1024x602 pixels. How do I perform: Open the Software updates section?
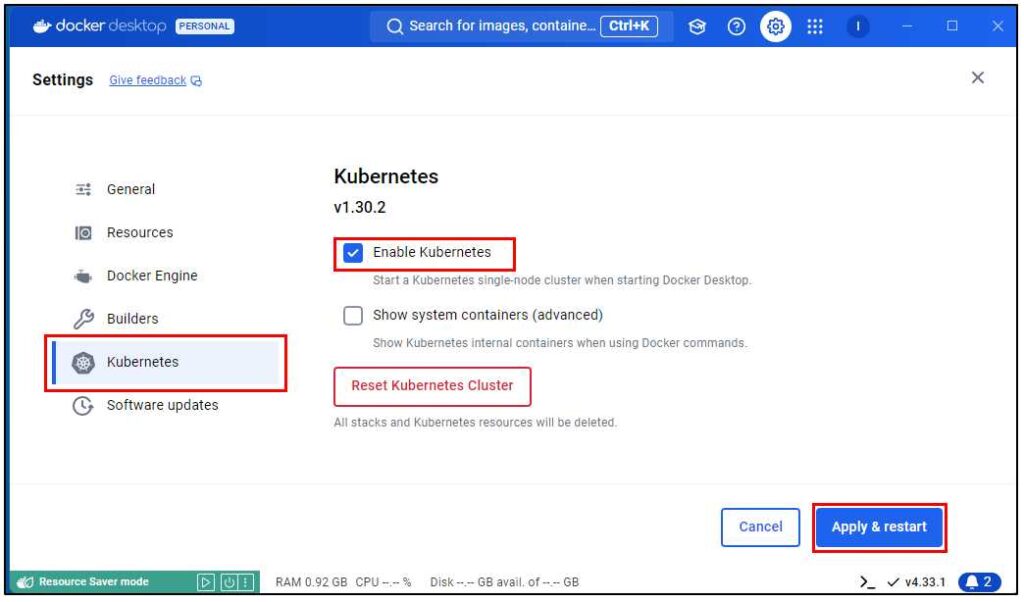pyautogui.click(x=162, y=406)
